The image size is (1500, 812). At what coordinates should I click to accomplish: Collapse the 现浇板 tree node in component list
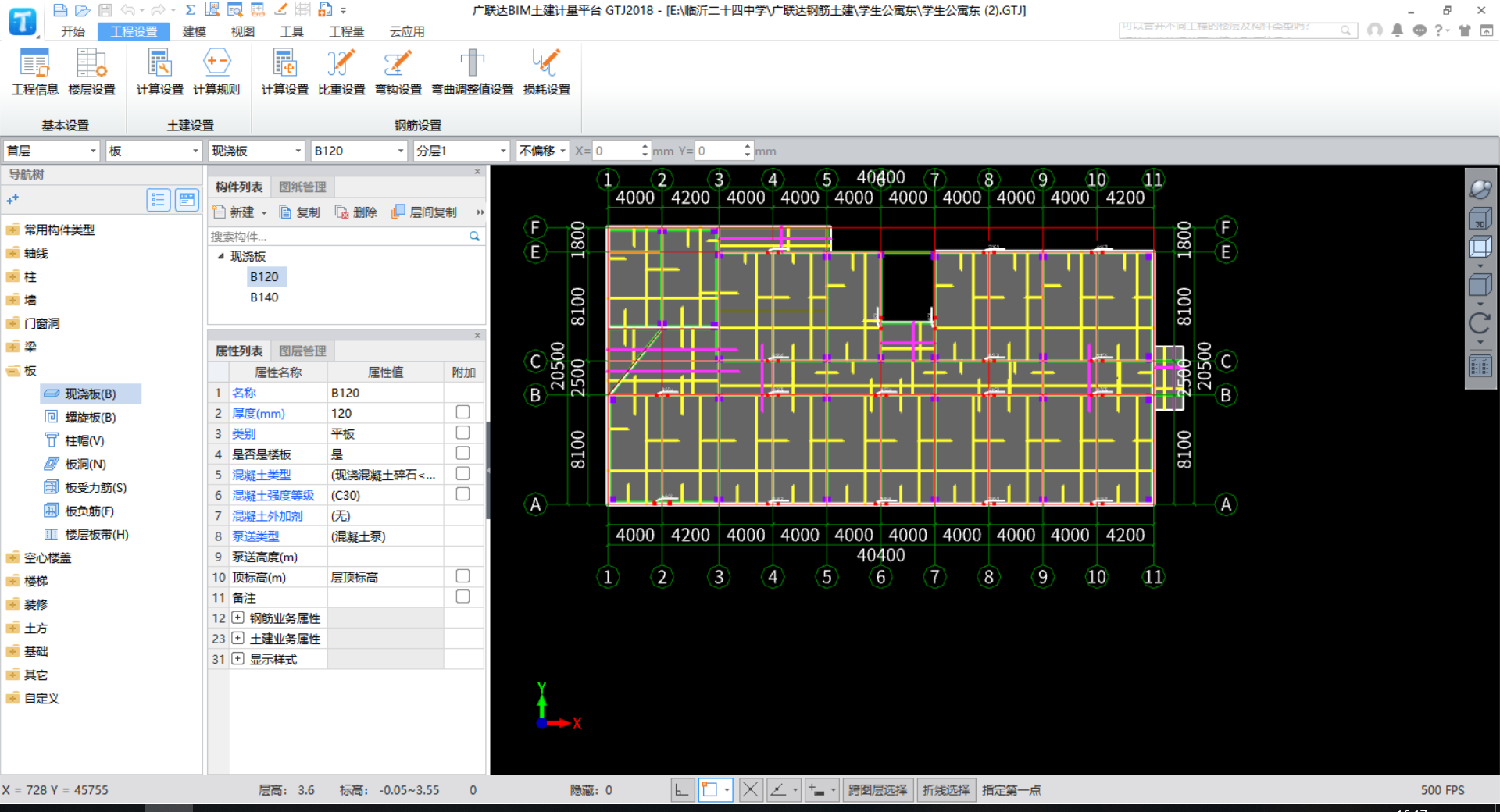(x=221, y=256)
